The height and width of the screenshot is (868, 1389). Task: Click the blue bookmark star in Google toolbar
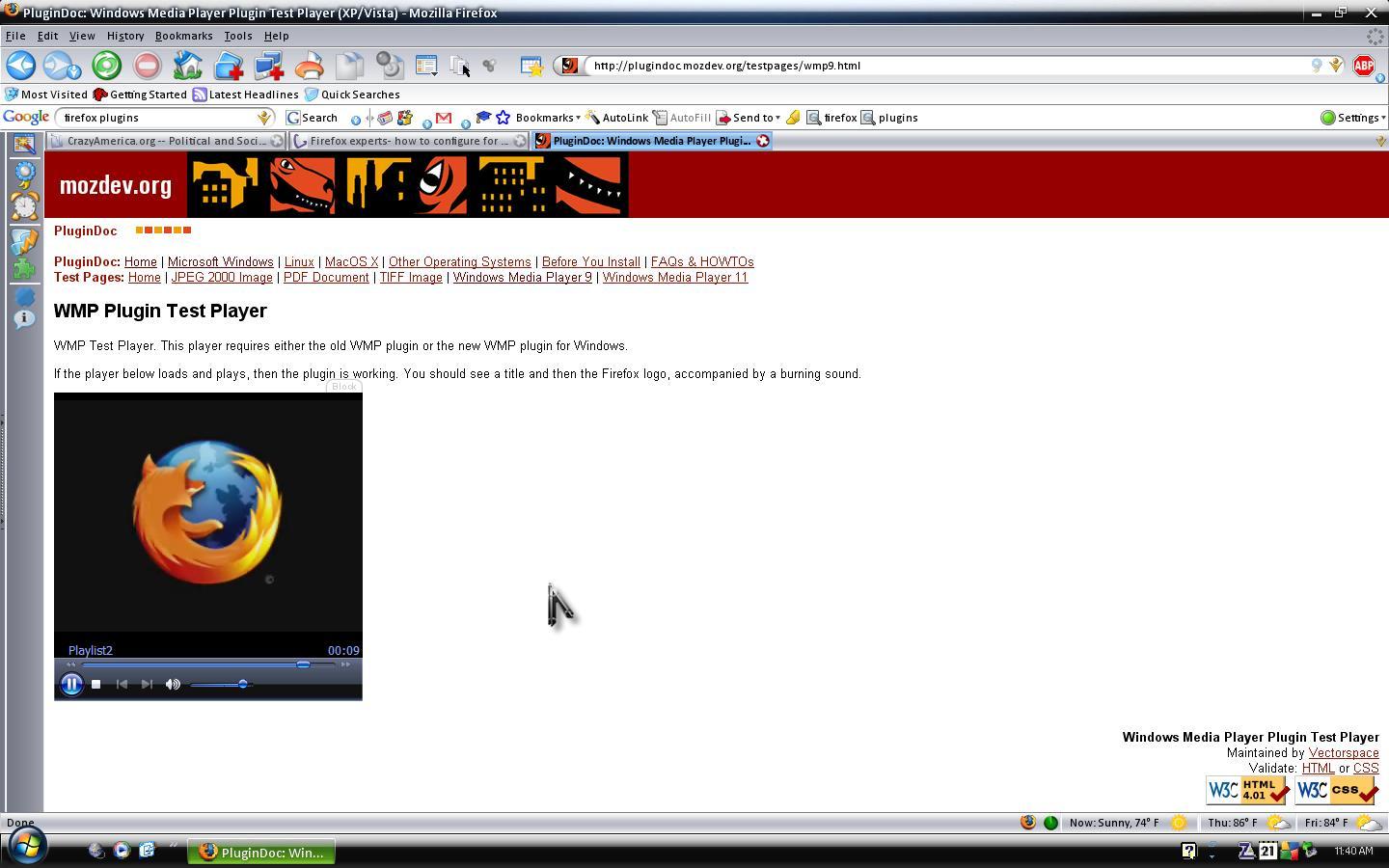(503, 118)
